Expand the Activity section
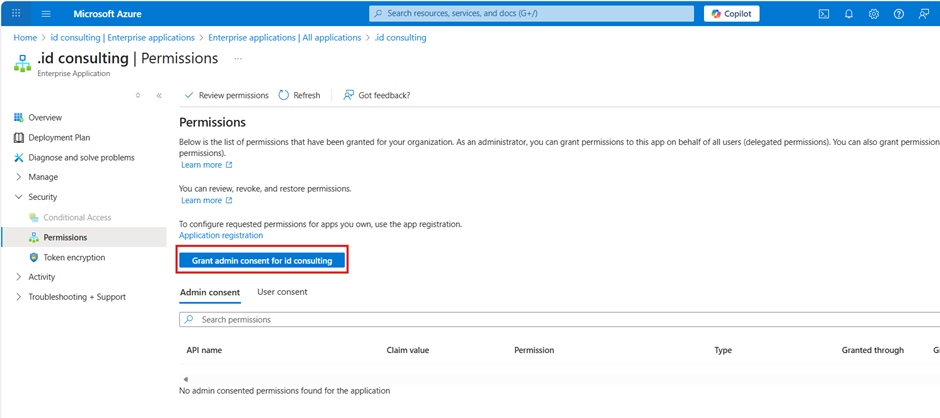 18,277
